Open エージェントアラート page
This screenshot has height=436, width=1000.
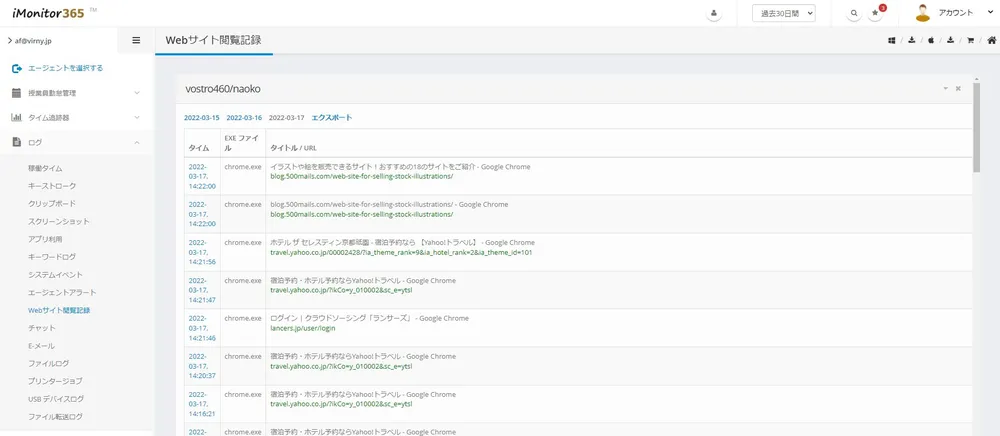[x=62, y=293]
